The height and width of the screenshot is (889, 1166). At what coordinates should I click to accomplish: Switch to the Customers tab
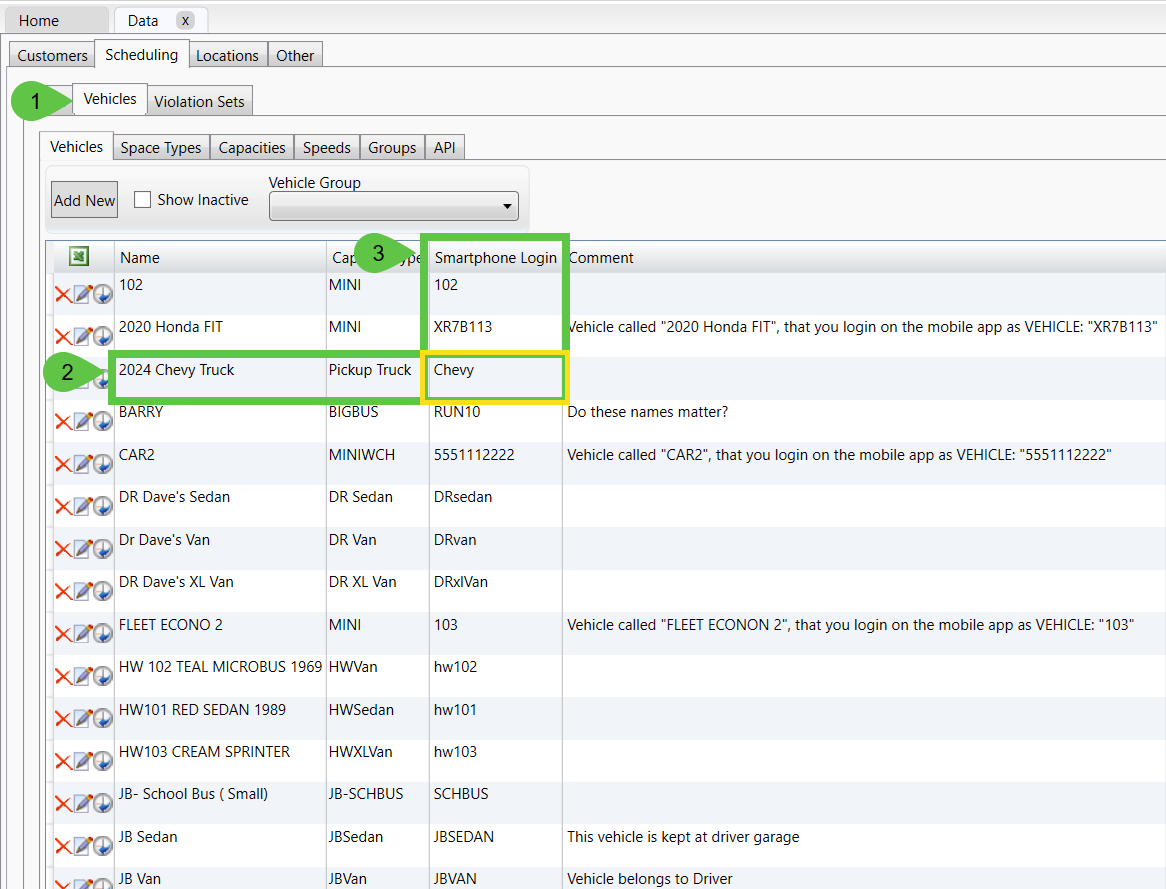click(x=51, y=55)
